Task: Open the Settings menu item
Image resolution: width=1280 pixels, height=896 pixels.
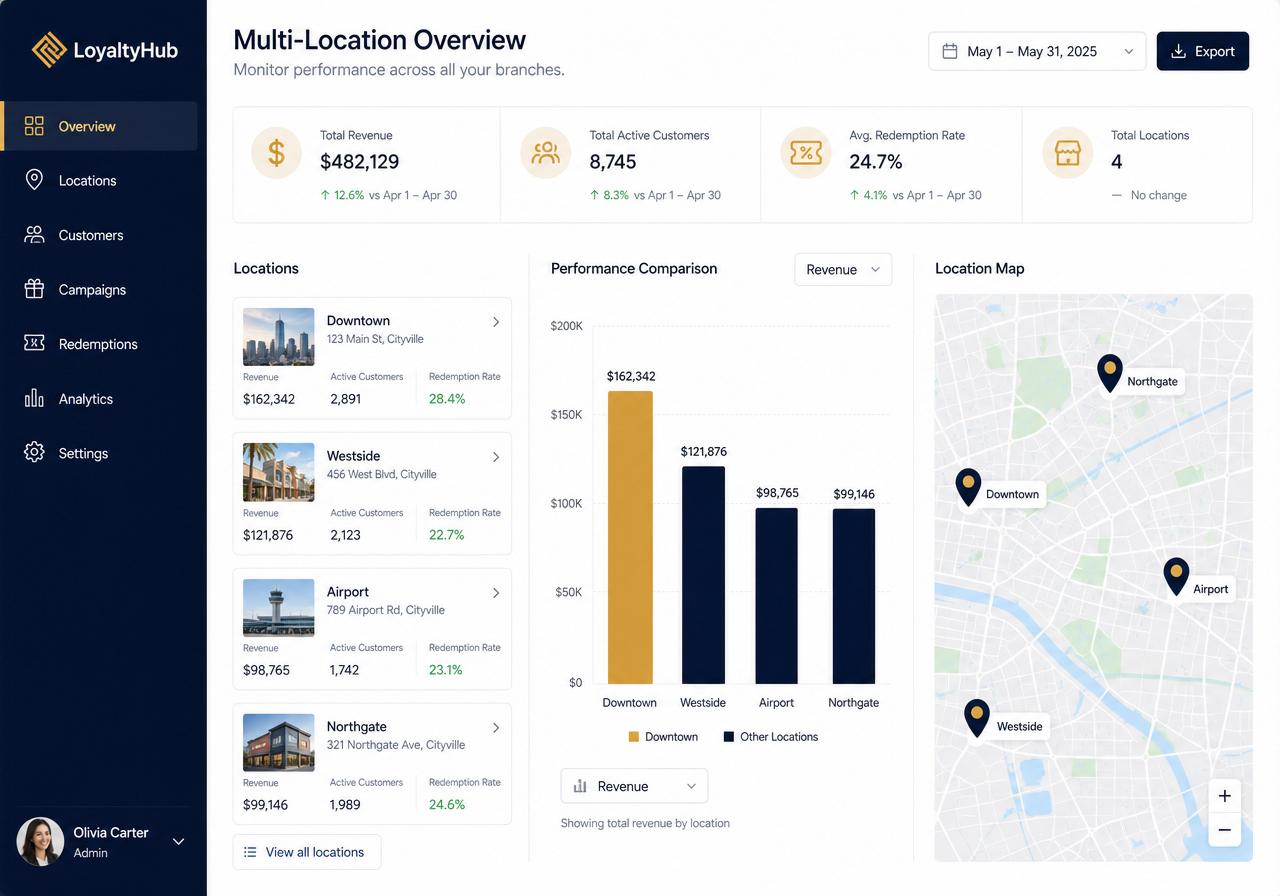Action: coord(100,452)
